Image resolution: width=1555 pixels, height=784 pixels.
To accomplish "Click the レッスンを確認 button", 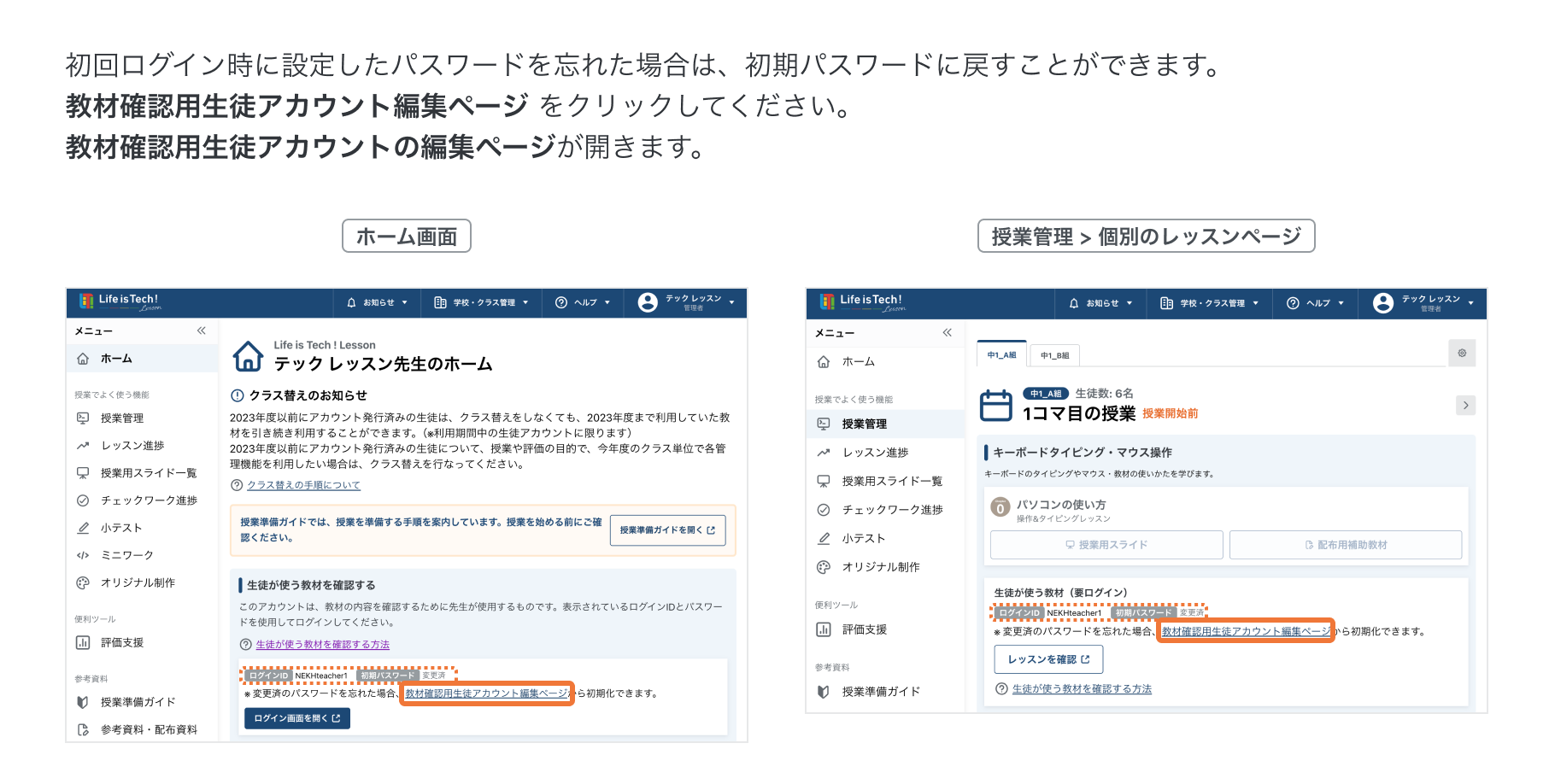I will 1048,659.
